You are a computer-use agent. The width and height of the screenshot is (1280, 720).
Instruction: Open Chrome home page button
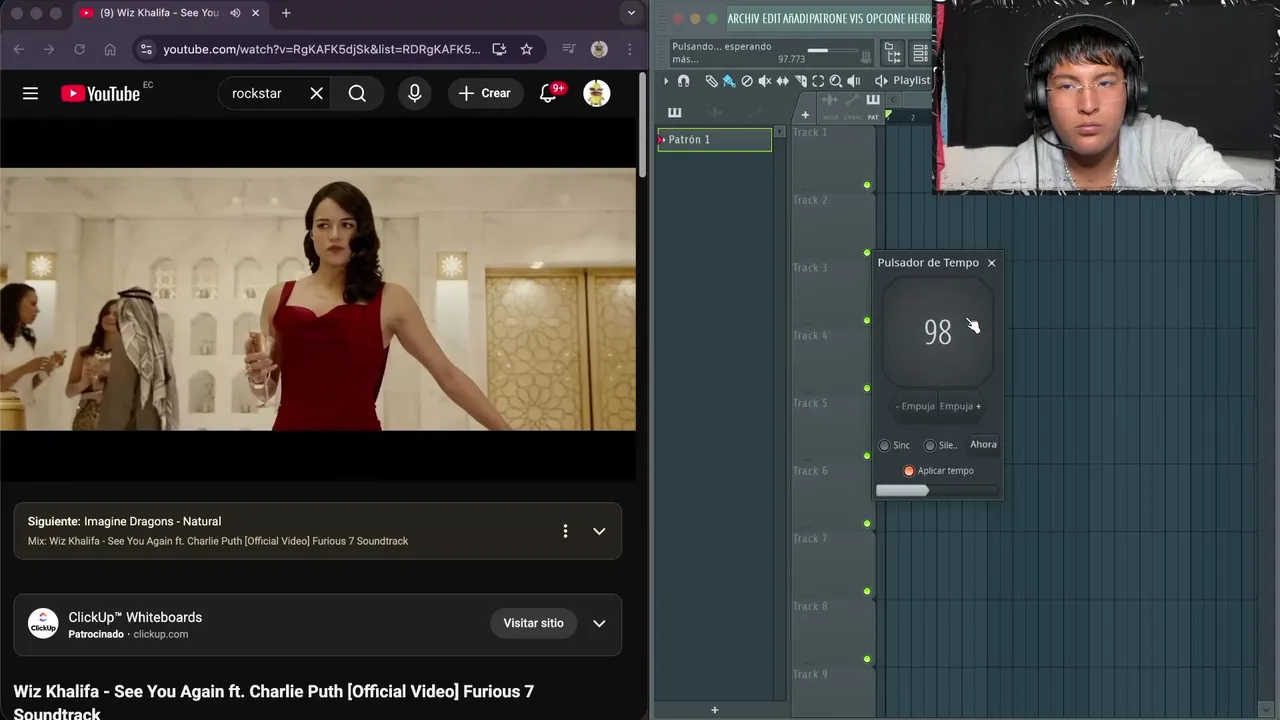[x=110, y=49]
